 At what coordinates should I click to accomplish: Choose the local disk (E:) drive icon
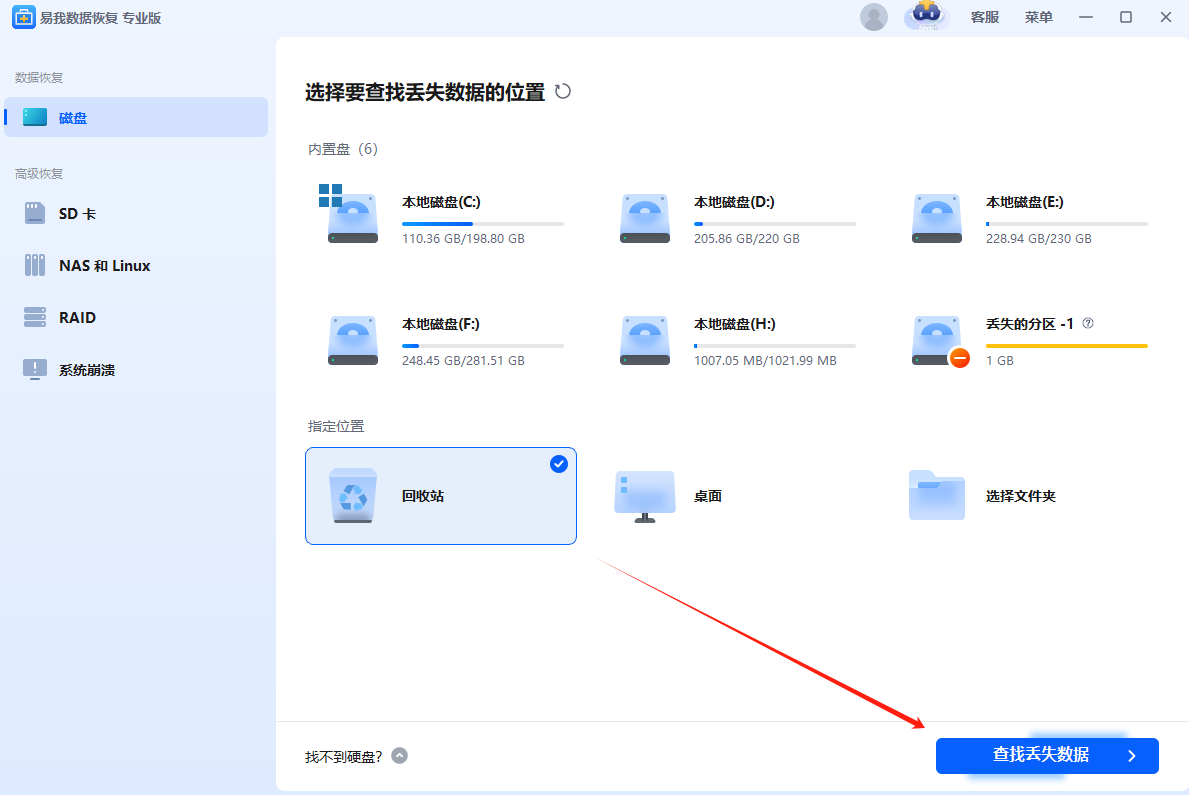click(937, 219)
